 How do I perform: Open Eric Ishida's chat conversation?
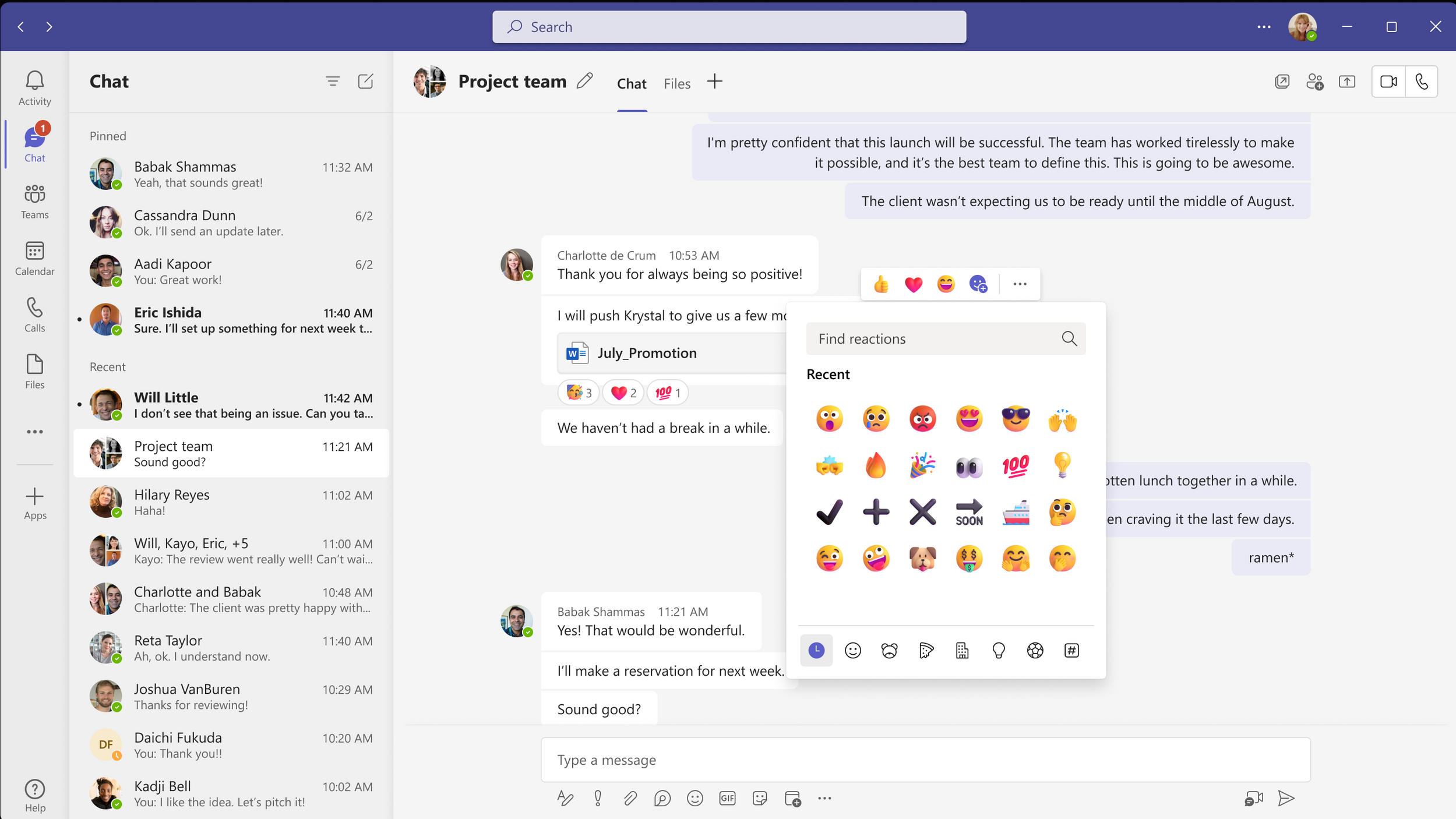point(231,320)
